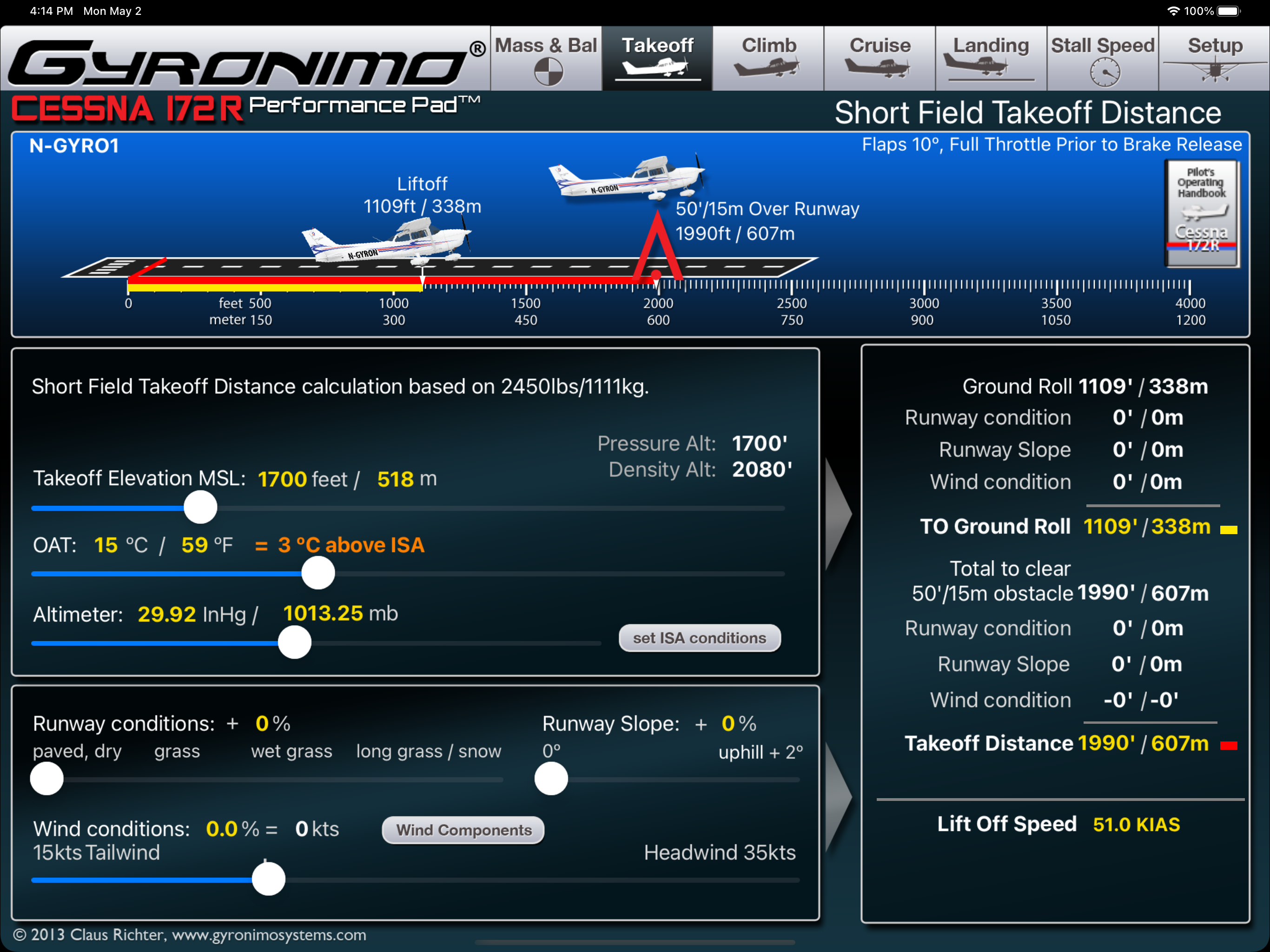Tap the 15kts Tailwind label
The width and height of the screenshot is (1270, 952).
[x=96, y=853]
